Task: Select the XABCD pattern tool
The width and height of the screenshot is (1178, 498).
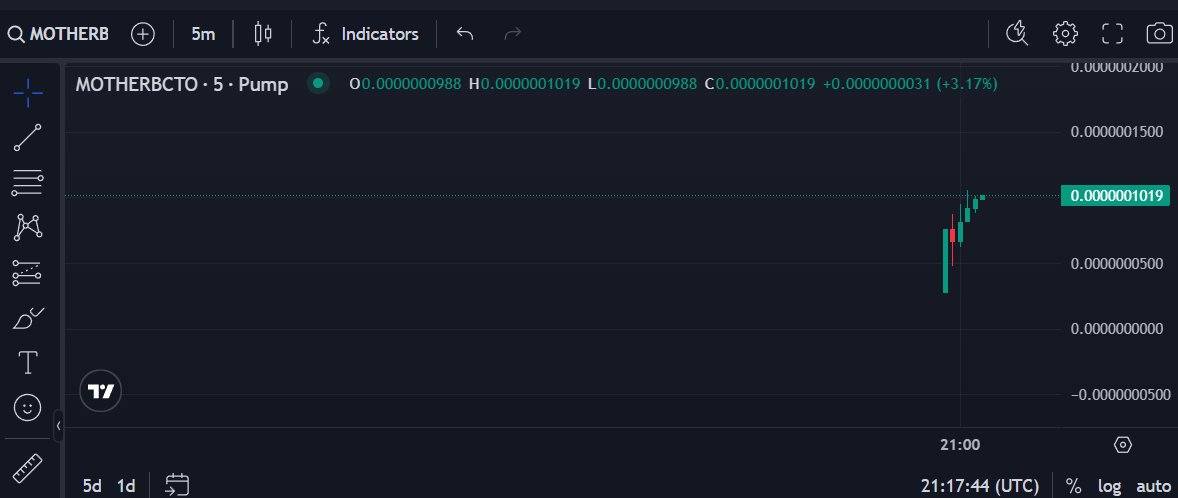Action: coord(28,227)
